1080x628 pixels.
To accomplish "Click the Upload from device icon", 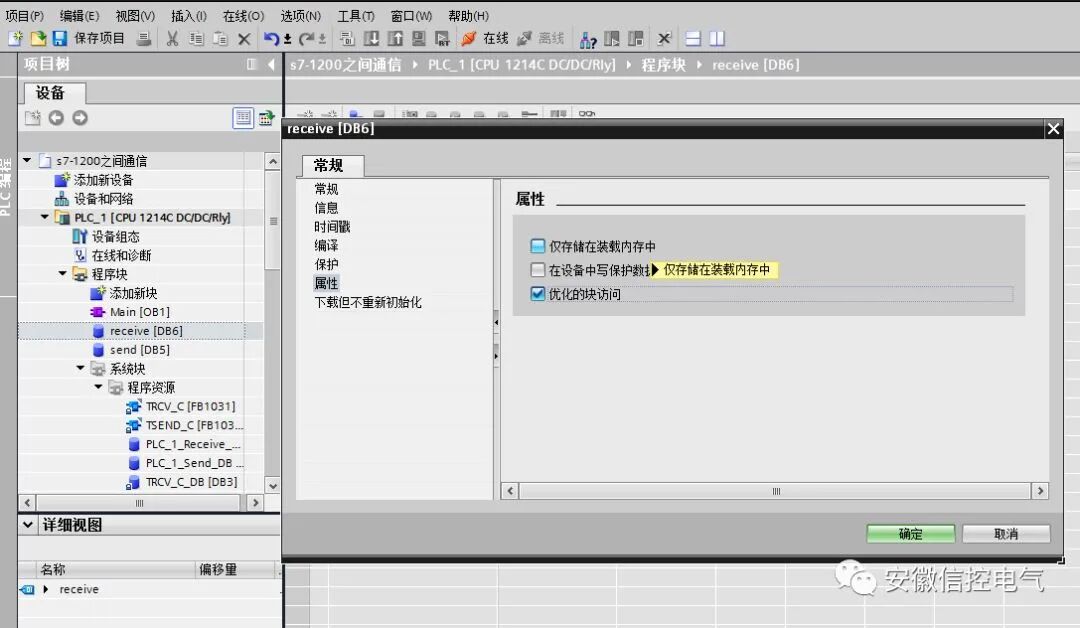I will click(x=395, y=39).
